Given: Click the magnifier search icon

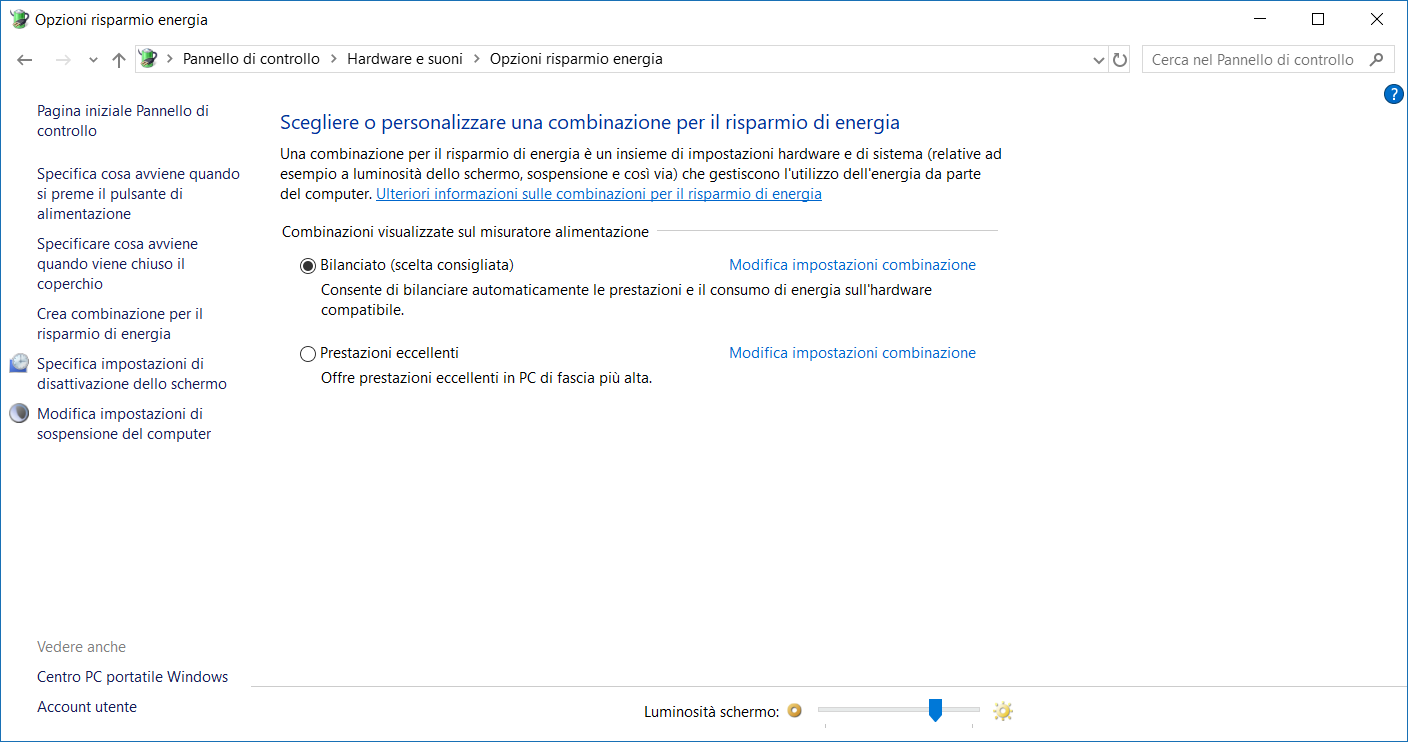Looking at the screenshot, I should 1377,59.
